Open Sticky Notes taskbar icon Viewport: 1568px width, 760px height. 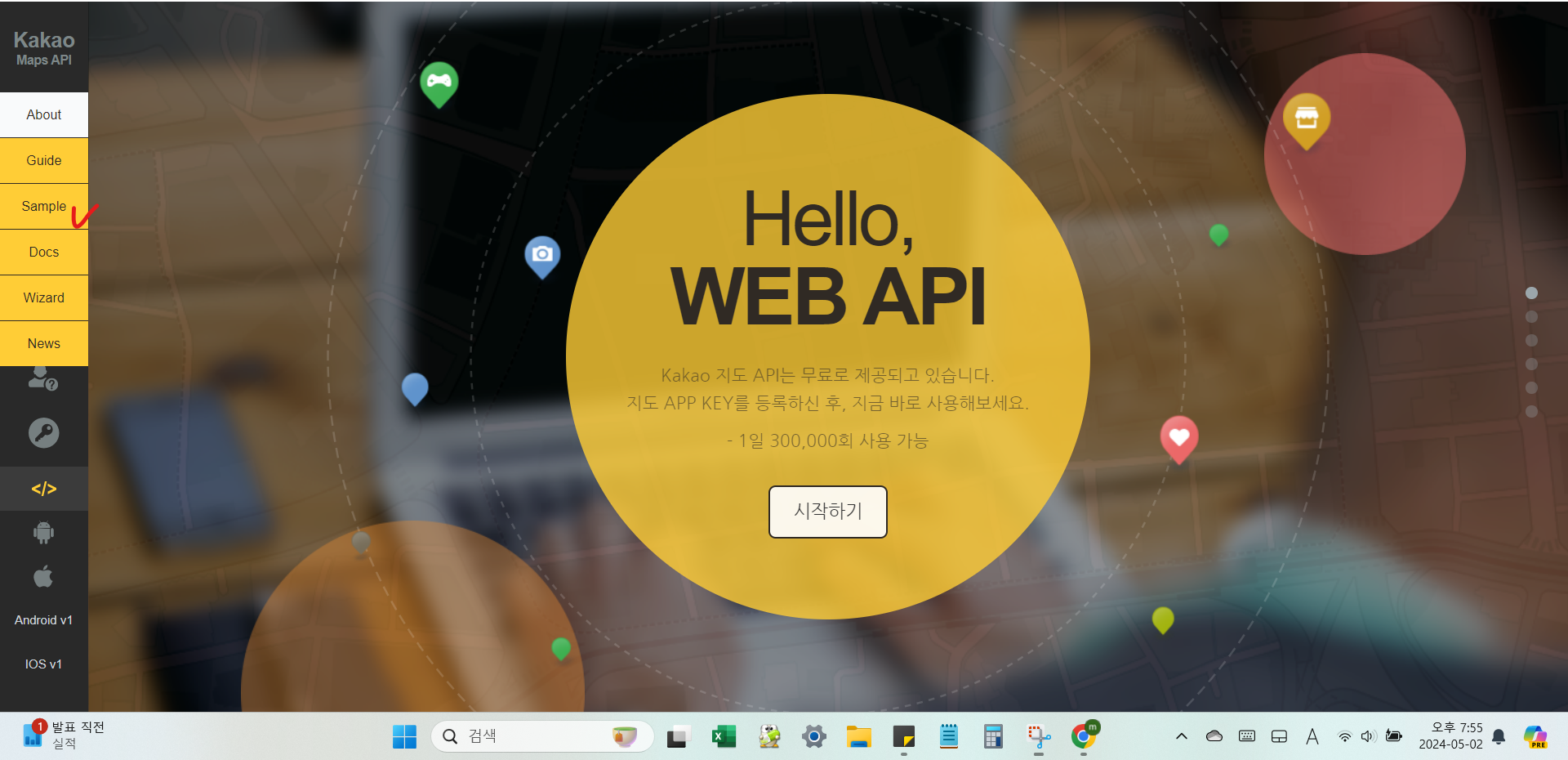903,737
